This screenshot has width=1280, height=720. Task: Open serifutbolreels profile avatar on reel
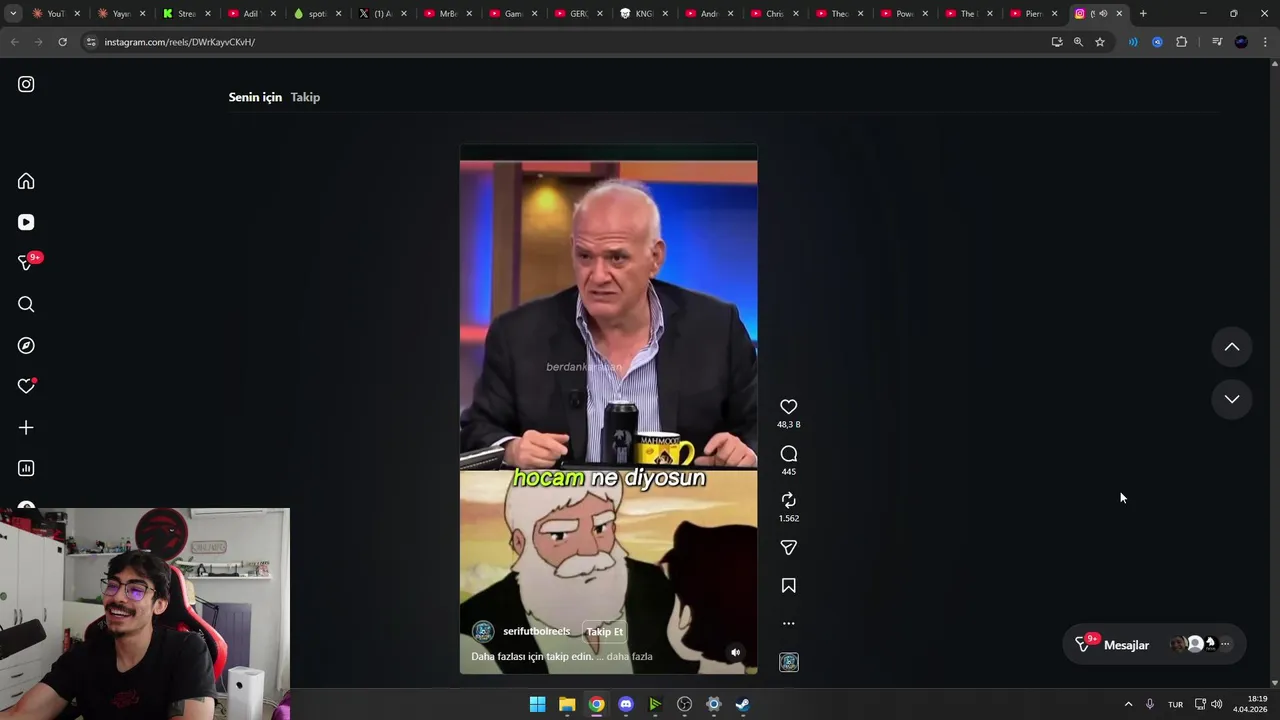[483, 631]
